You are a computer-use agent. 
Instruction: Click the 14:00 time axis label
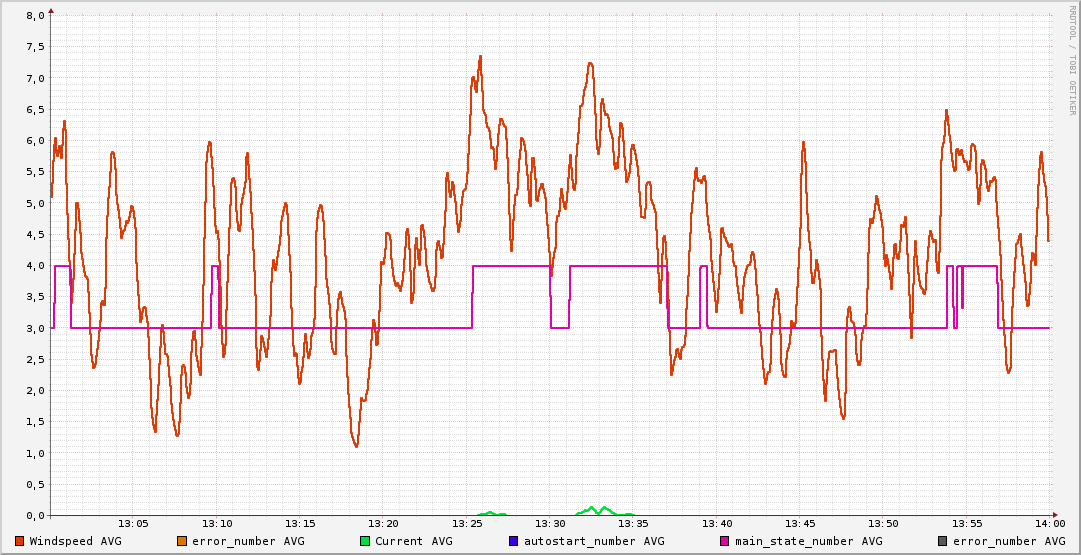(1049, 524)
